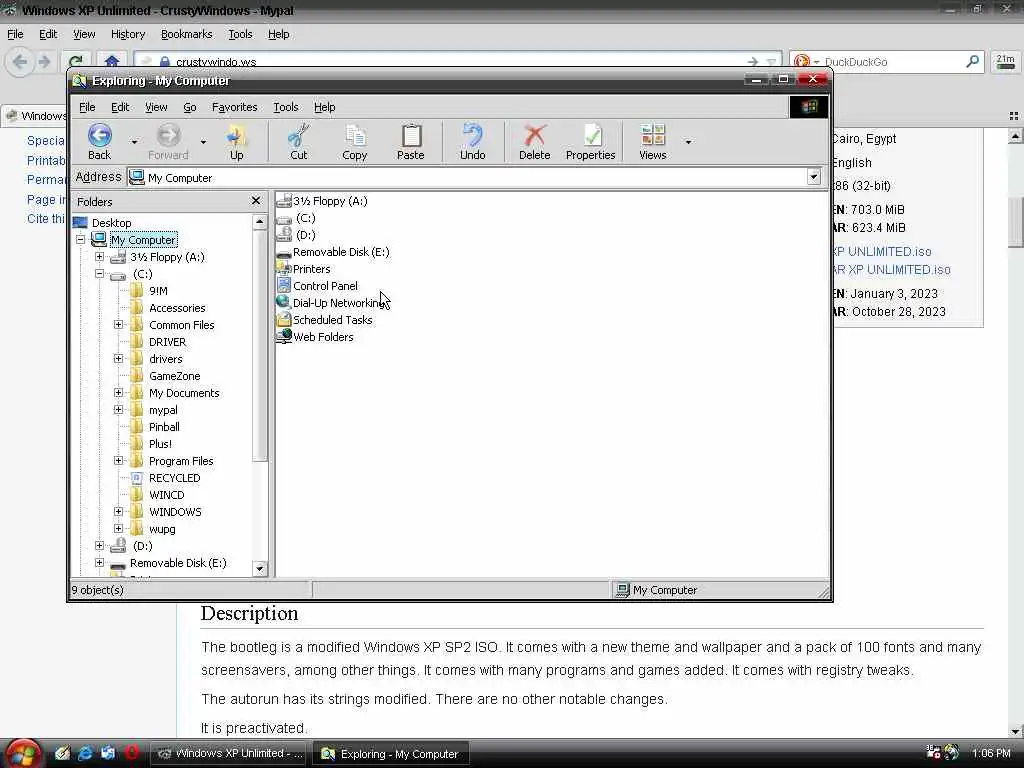
Task: Select Removable Disk (E:) in right pane
Action: 333,252
